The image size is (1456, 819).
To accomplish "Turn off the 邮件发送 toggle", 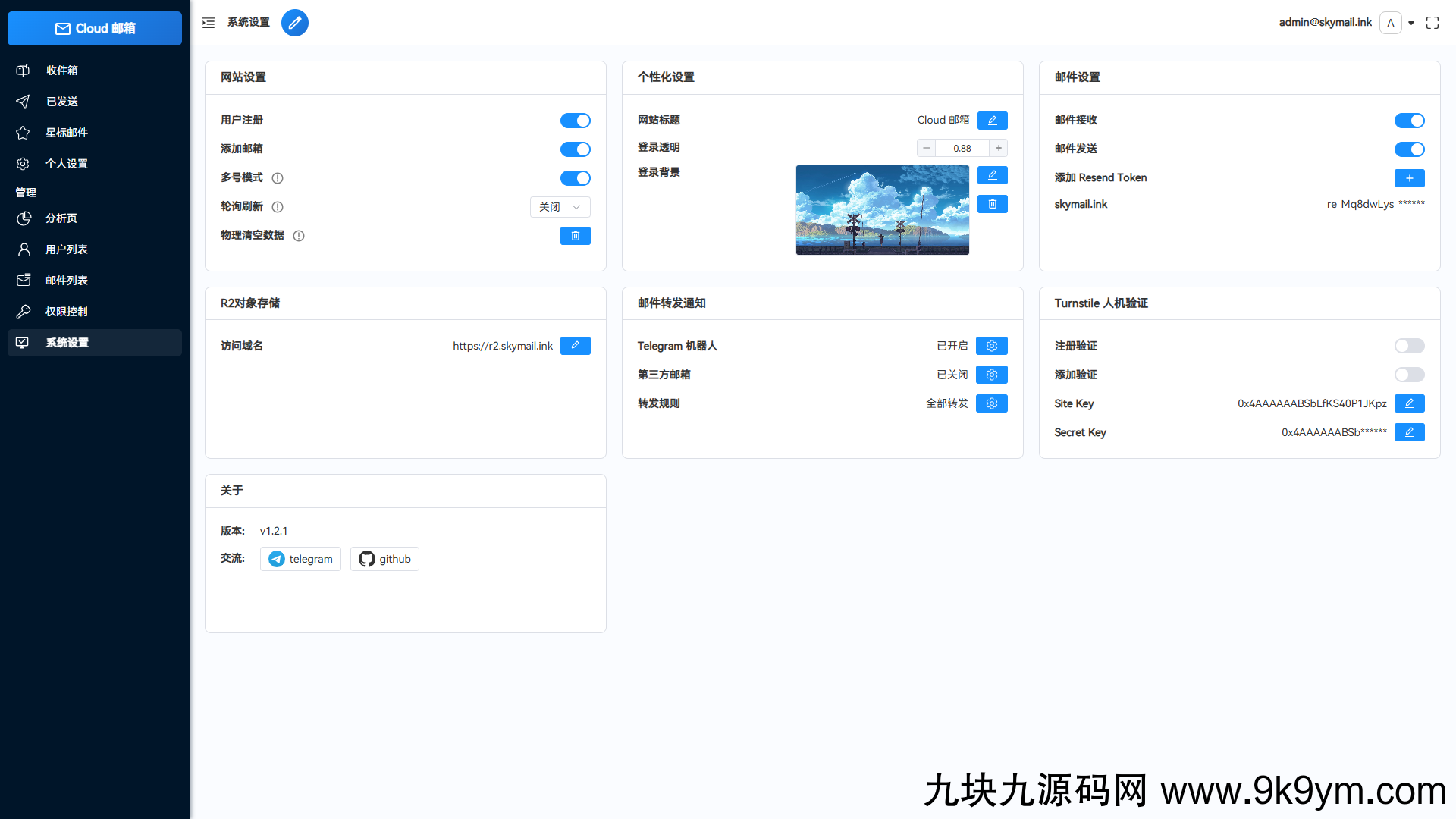I will [1410, 149].
